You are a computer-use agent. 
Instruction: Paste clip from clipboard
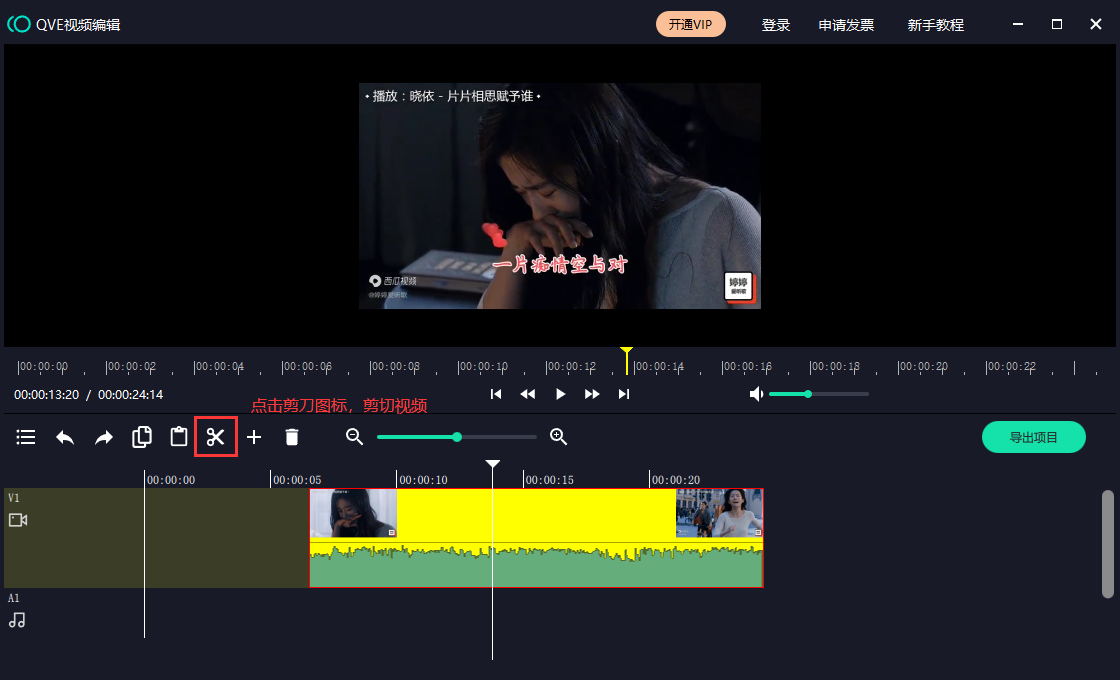(x=179, y=437)
